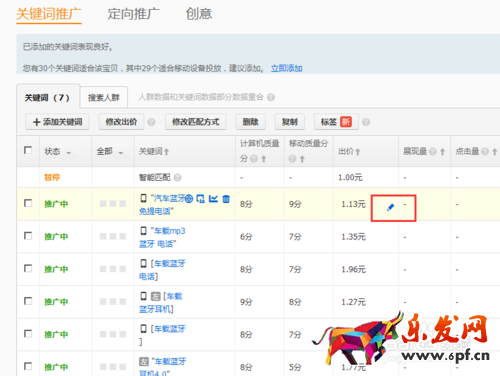Switch to 关键词推广 tab
The image size is (500, 376).
(x=49, y=14)
